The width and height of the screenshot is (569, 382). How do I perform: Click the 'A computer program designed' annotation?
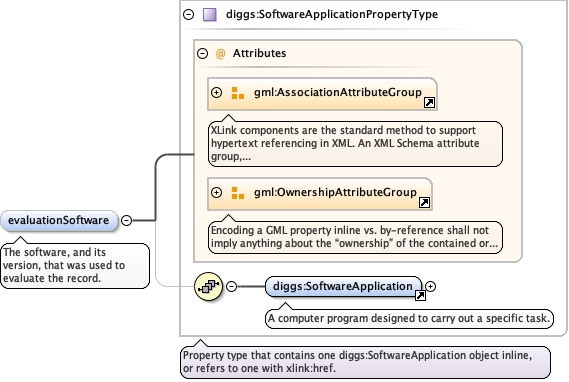click(409, 319)
